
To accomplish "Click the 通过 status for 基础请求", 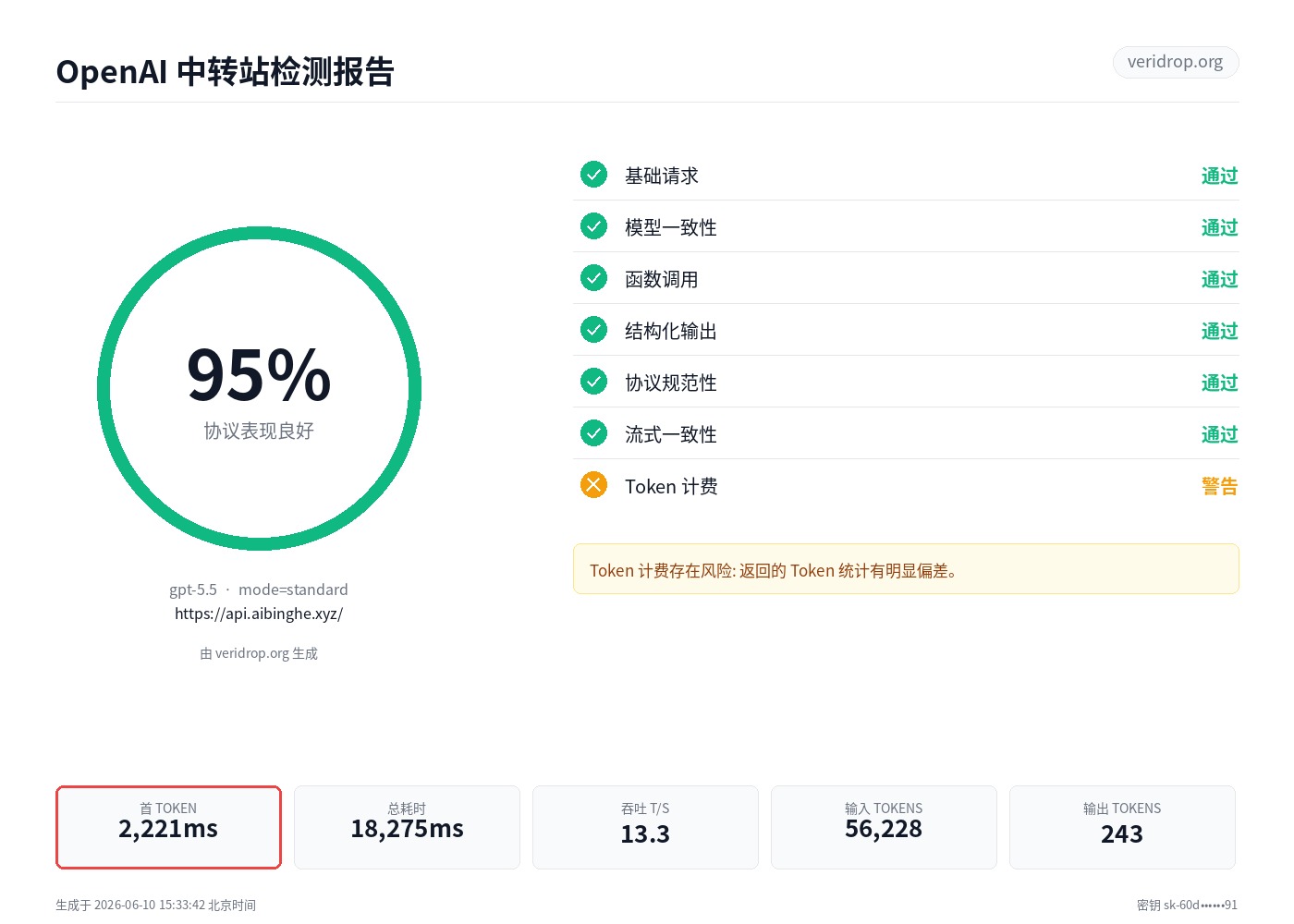I will pyautogui.click(x=1219, y=176).
